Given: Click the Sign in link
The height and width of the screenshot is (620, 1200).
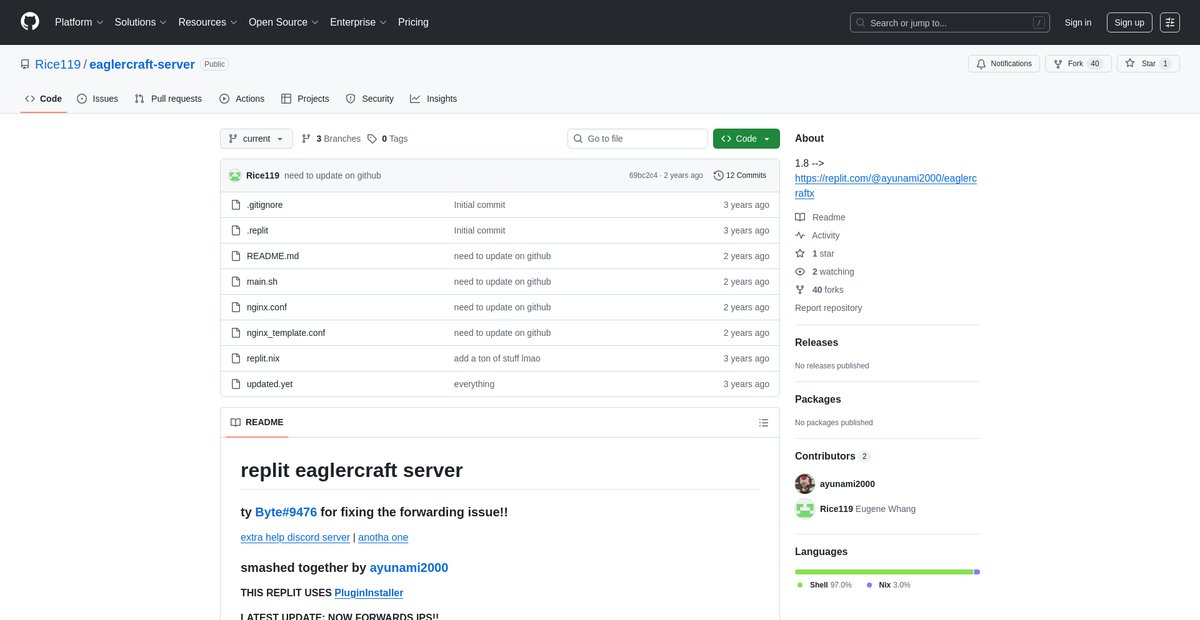Looking at the screenshot, I should click(x=1078, y=22).
